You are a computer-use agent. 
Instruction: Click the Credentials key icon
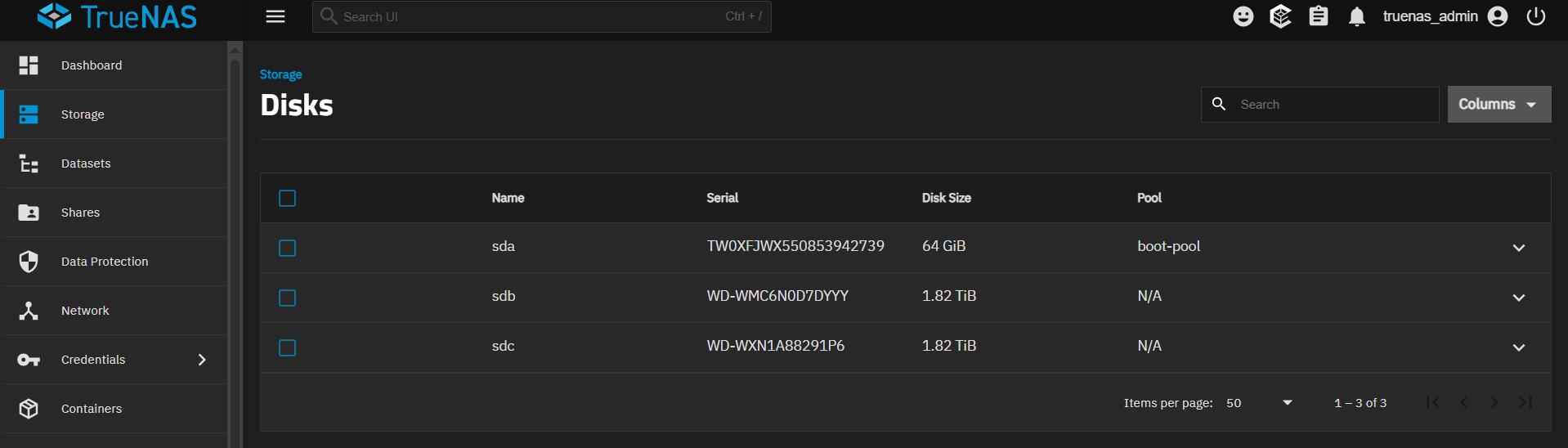coord(29,360)
